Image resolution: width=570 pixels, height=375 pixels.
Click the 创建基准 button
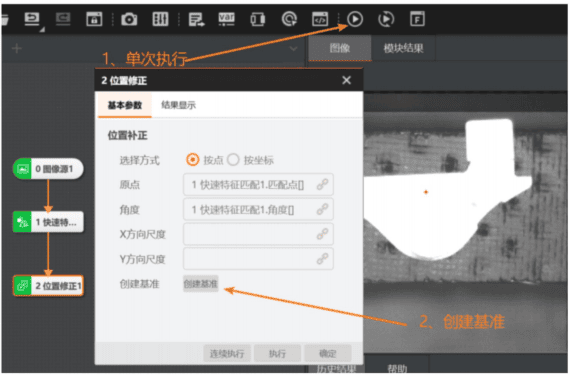pyautogui.click(x=201, y=284)
